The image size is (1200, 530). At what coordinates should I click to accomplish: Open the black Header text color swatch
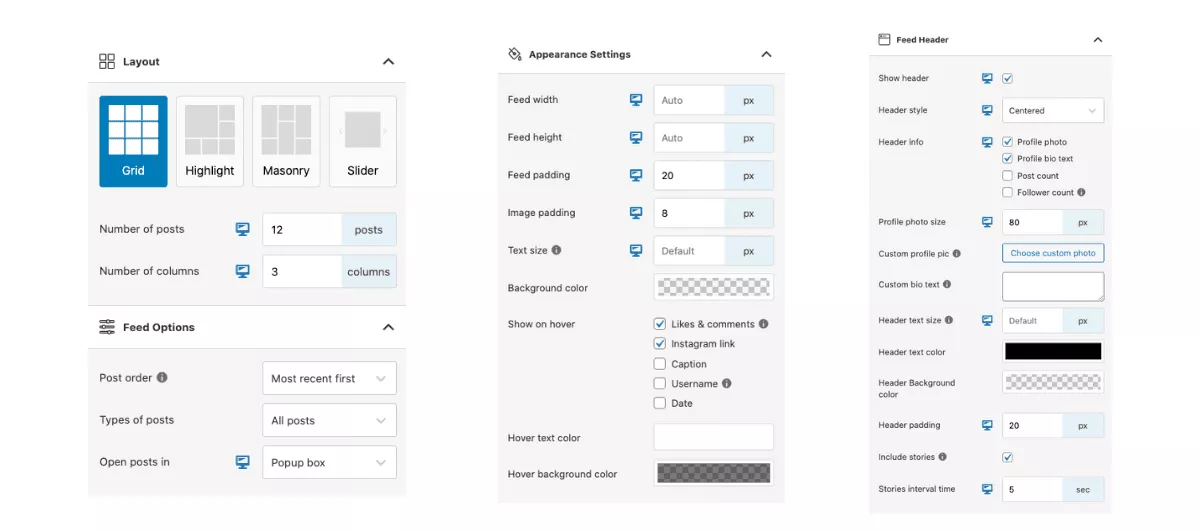1053,351
